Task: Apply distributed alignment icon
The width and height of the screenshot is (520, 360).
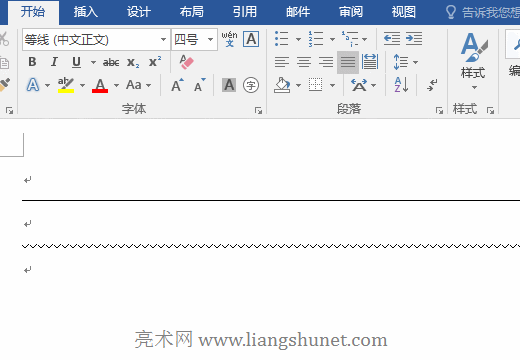Action: click(x=370, y=62)
